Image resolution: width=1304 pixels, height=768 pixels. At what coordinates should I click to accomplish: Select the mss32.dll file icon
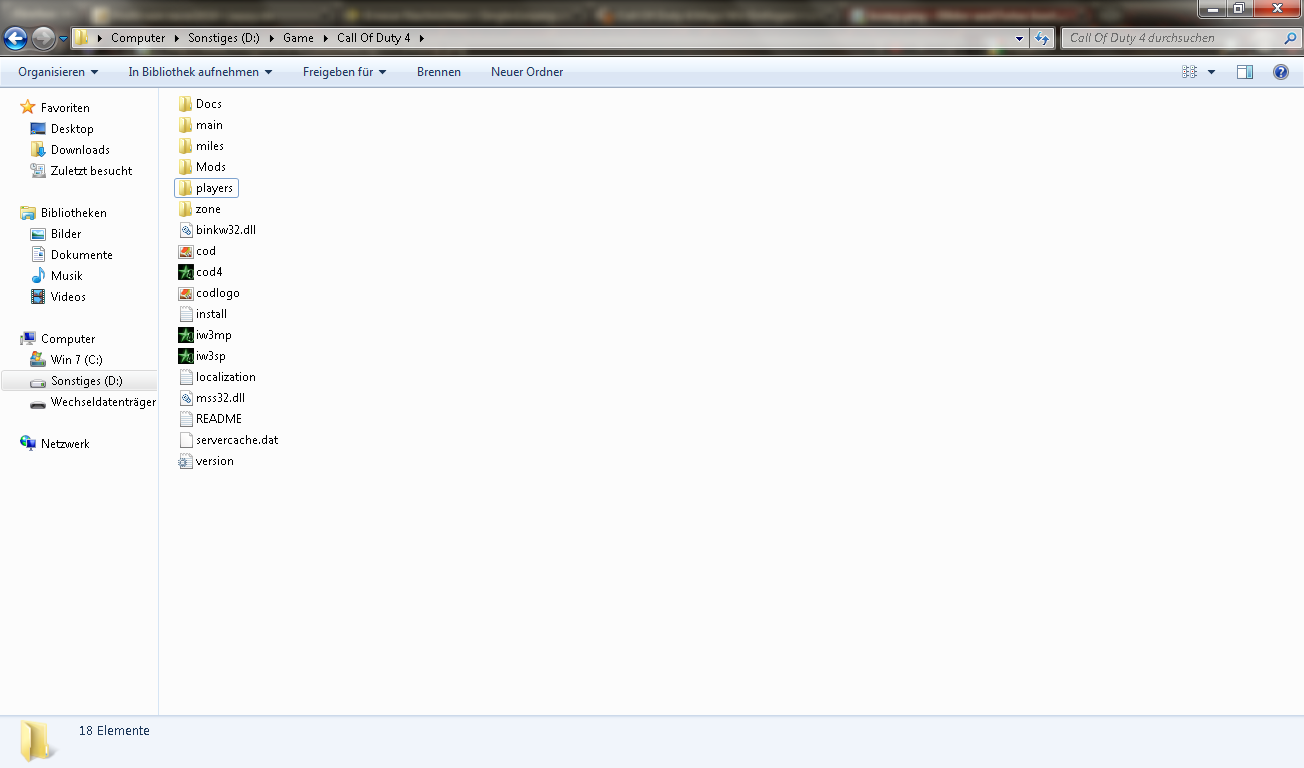click(x=186, y=398)
